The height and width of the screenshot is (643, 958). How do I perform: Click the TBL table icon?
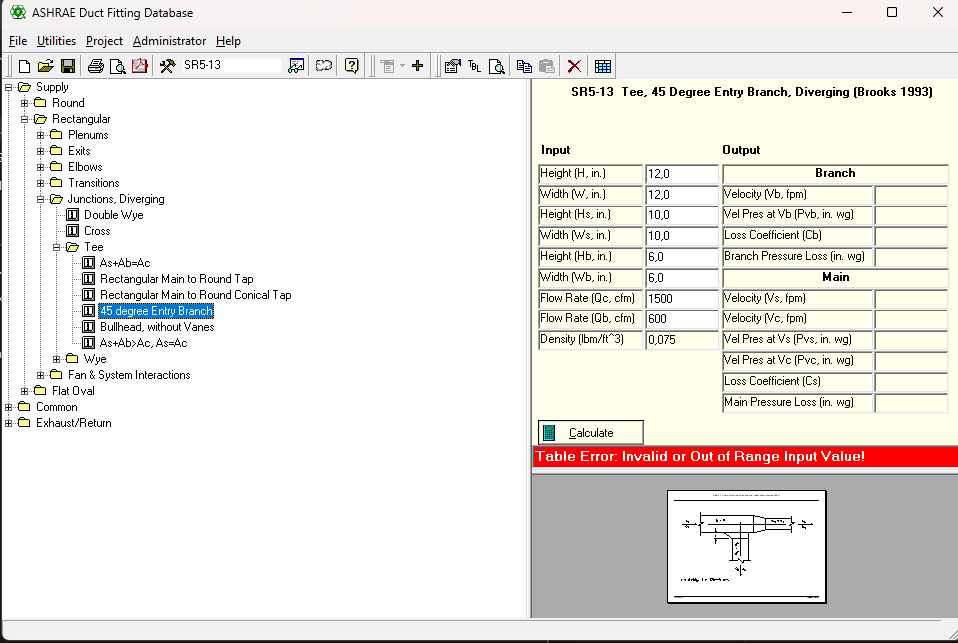[x=474, y=66]
